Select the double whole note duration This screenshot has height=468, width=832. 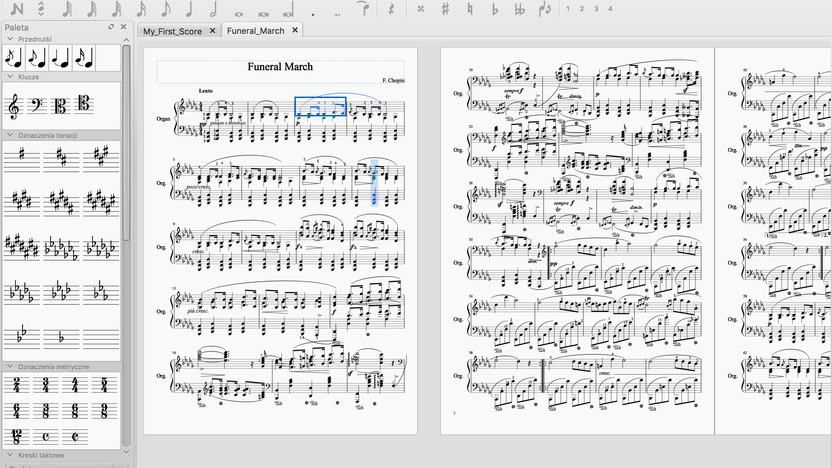coord(263,14)
